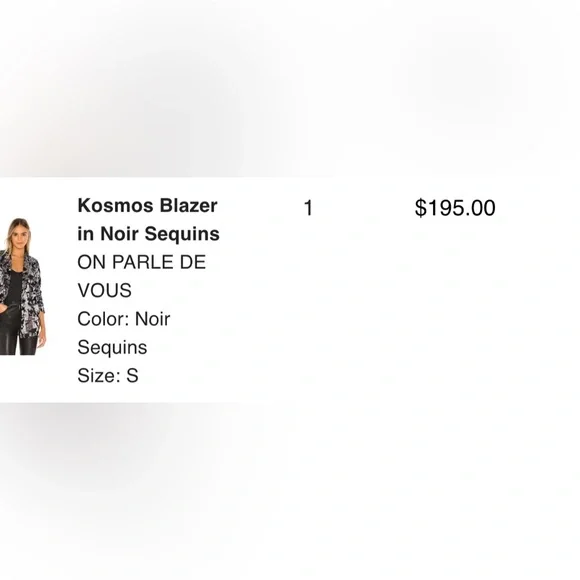This screenshot has height=580, width=580.
Task: Click the word VOUS in the brand name
Action: (x=104, y=291)
